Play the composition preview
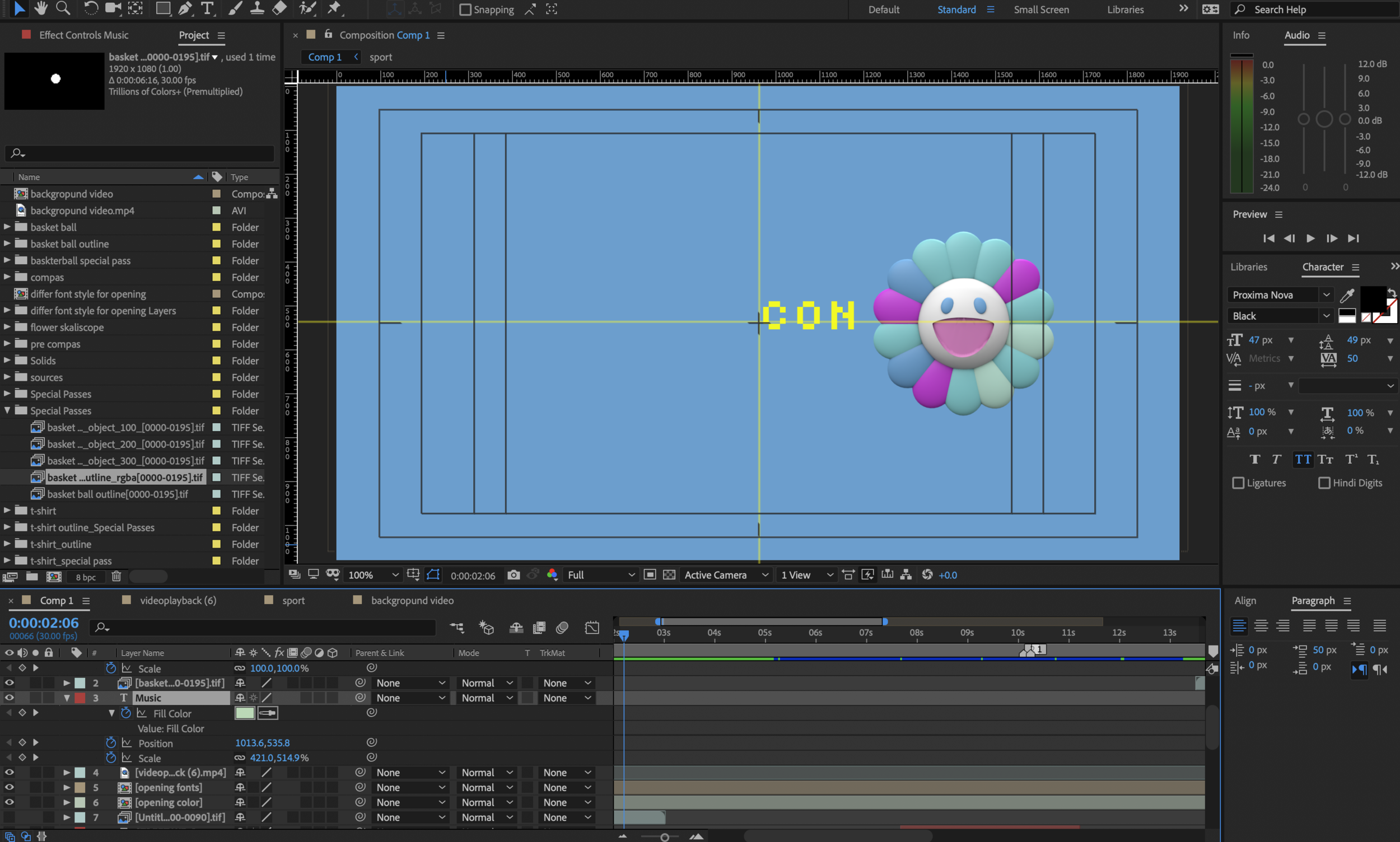This screenshot has height=842, width=1400. click(1310, 238)
